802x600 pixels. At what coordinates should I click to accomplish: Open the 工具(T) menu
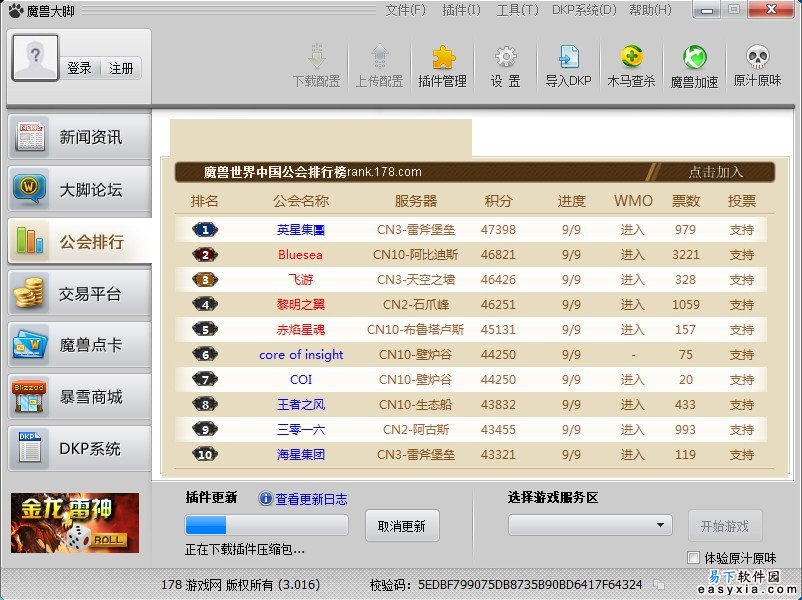tap(518, 10)
